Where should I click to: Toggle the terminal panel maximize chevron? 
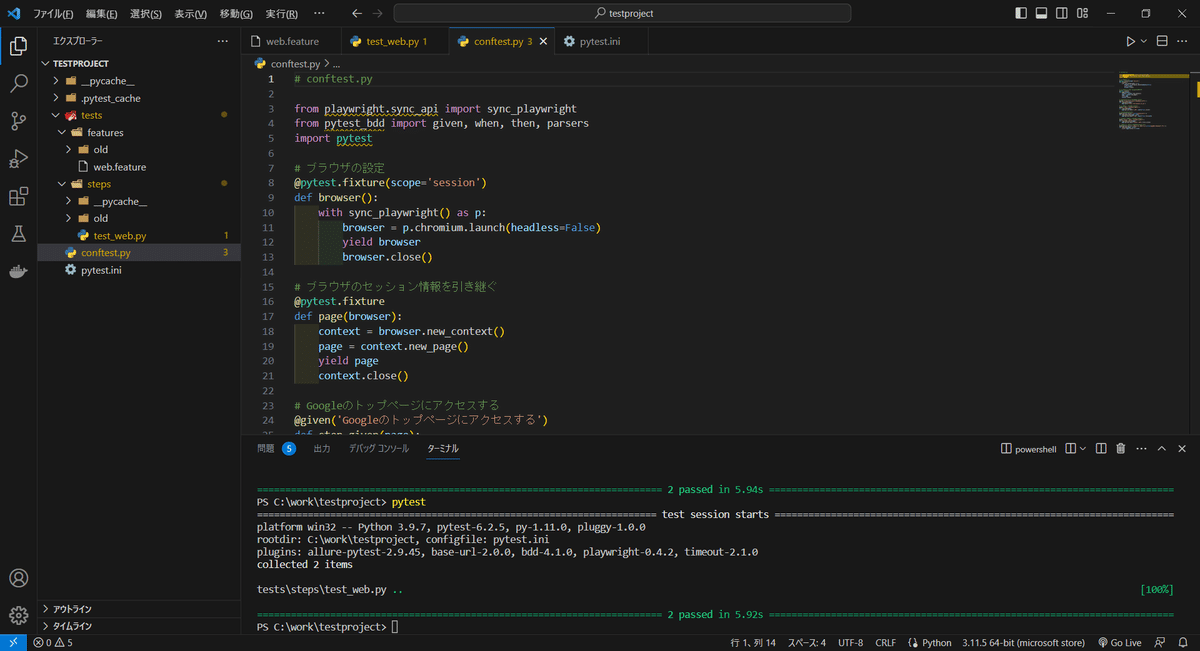coord(1160,448)
